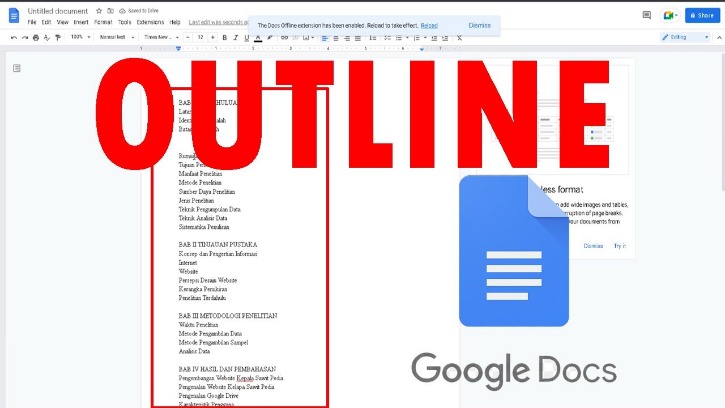
Task: Place cursor on Manfaat Penelitian line
Action: (x=200, y=174)
